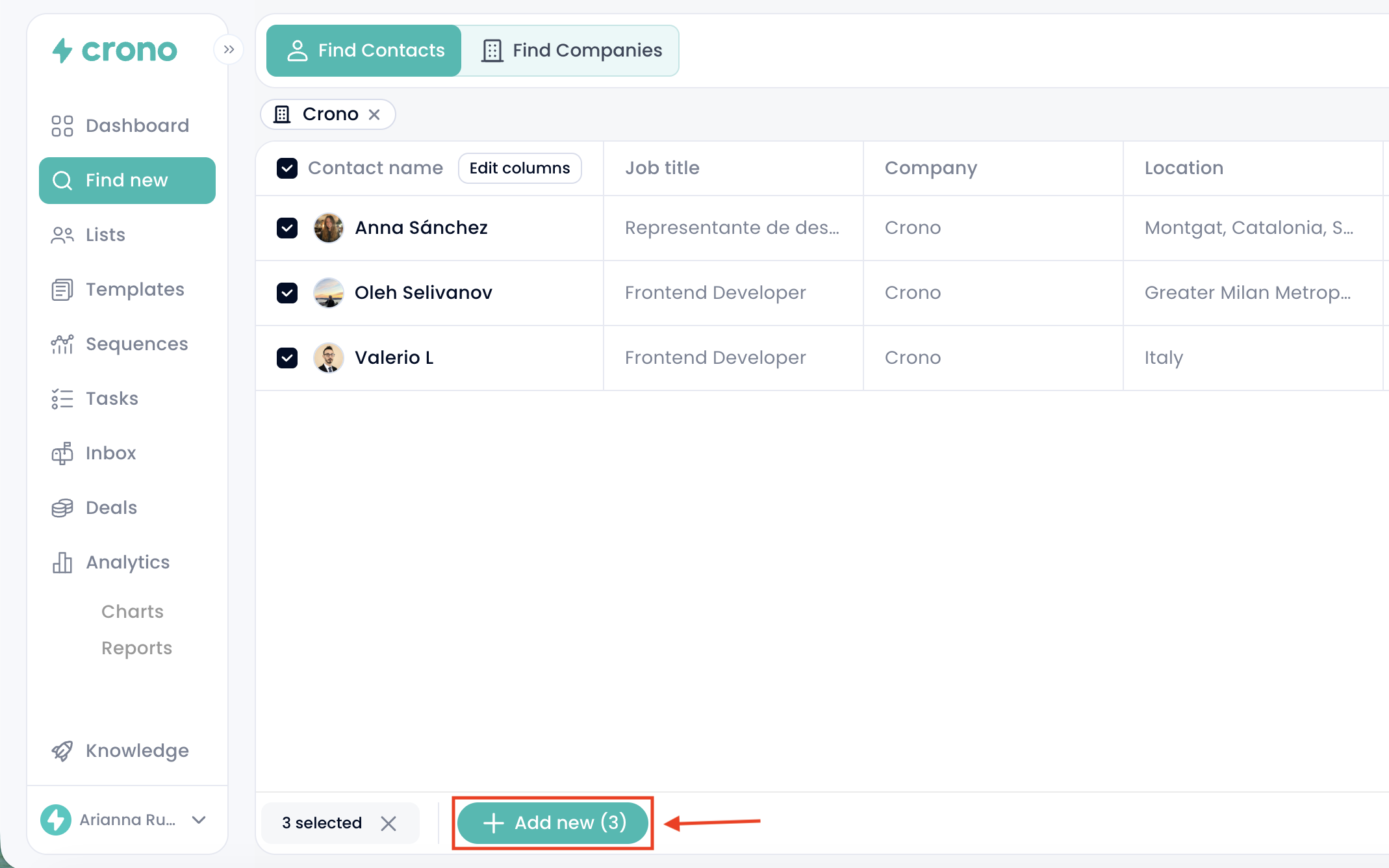
Task: Click the building icon on Find Companies
Action: (492, 51)
